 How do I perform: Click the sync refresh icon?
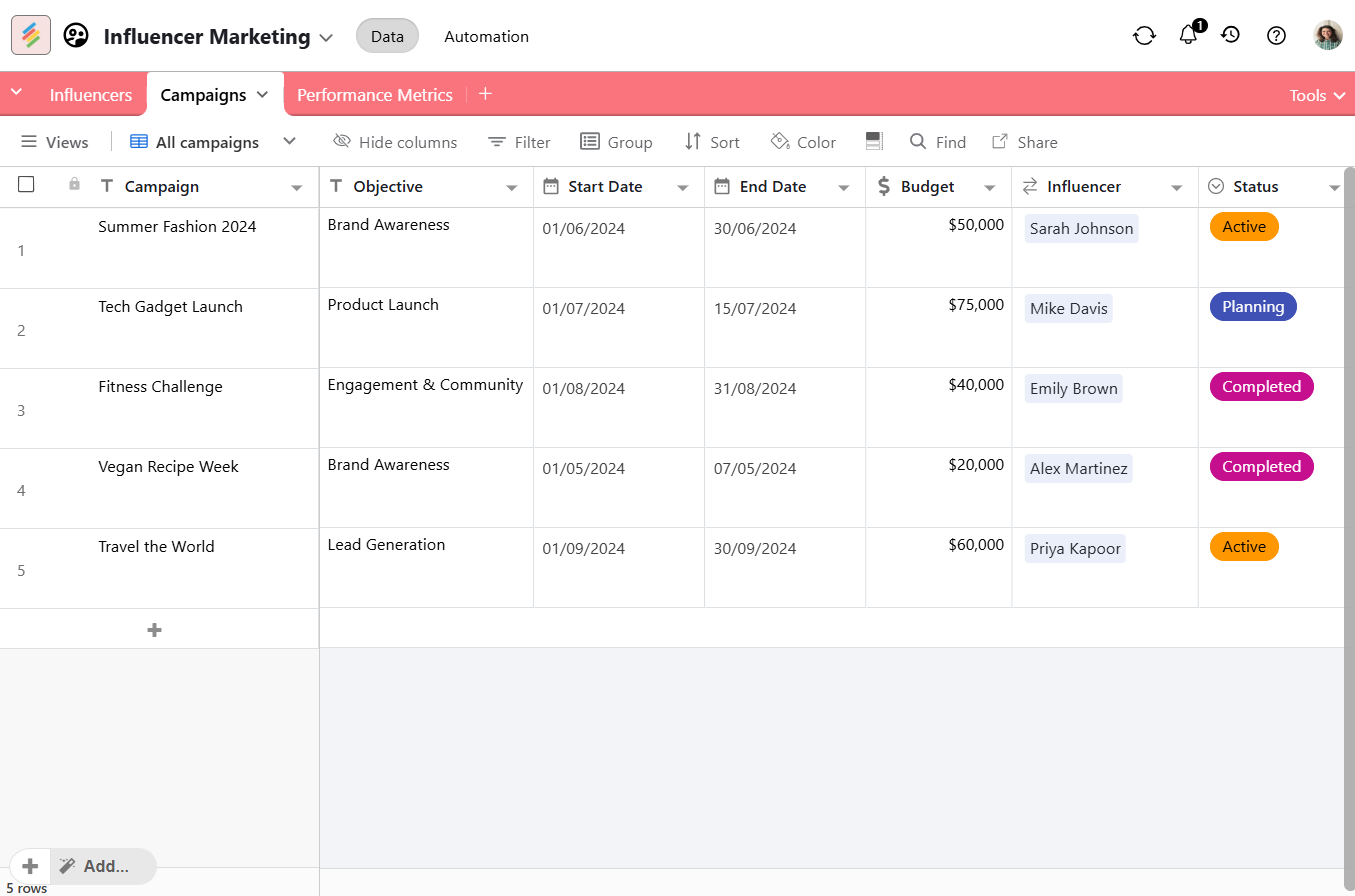point(1144,36)
